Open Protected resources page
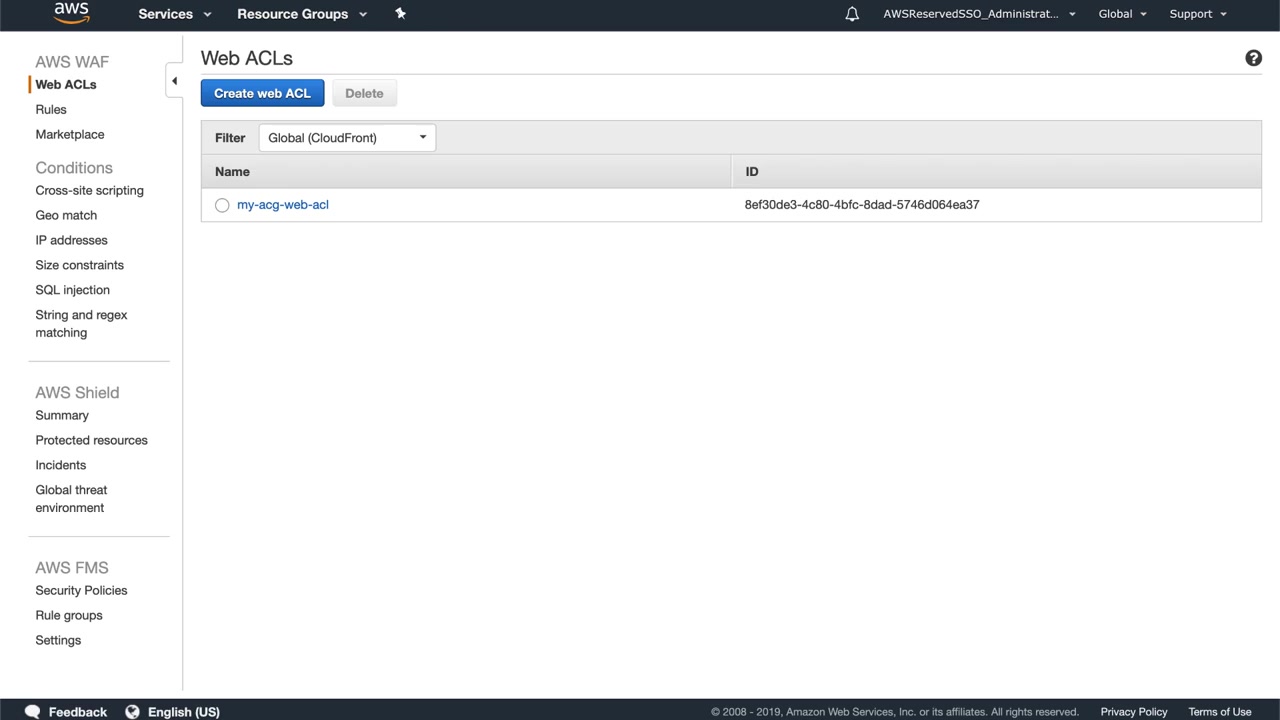The height and width of the screenshot is (720, 1280). click(91, 441)
